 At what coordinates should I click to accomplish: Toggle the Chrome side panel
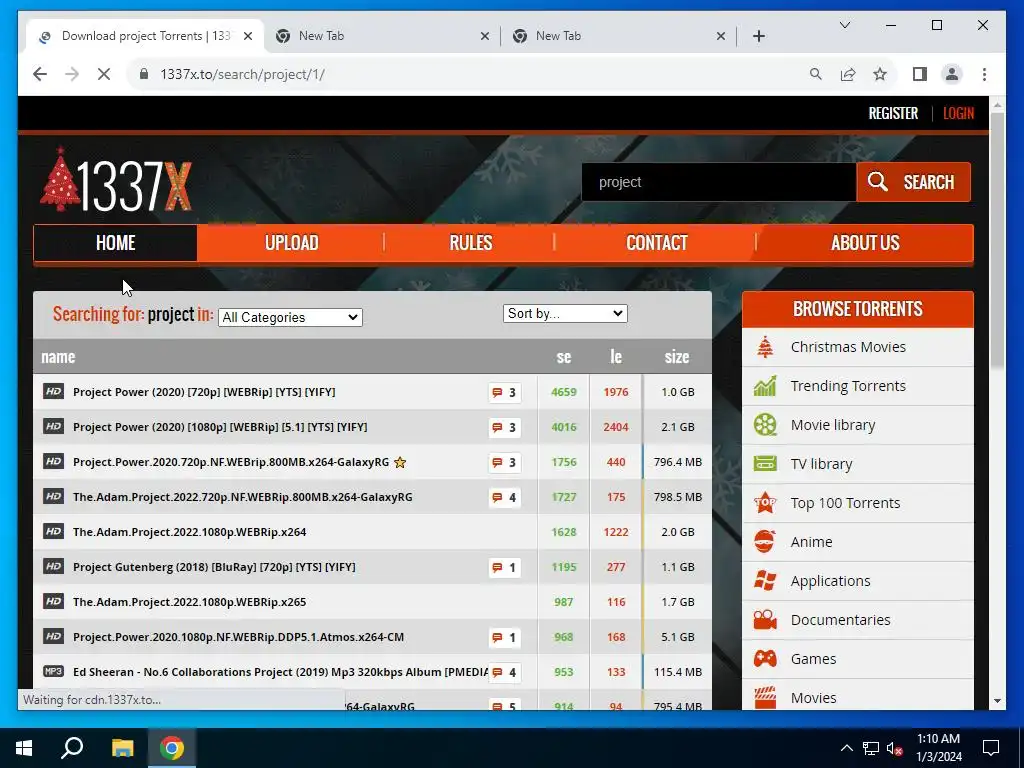tap(920, 74)
